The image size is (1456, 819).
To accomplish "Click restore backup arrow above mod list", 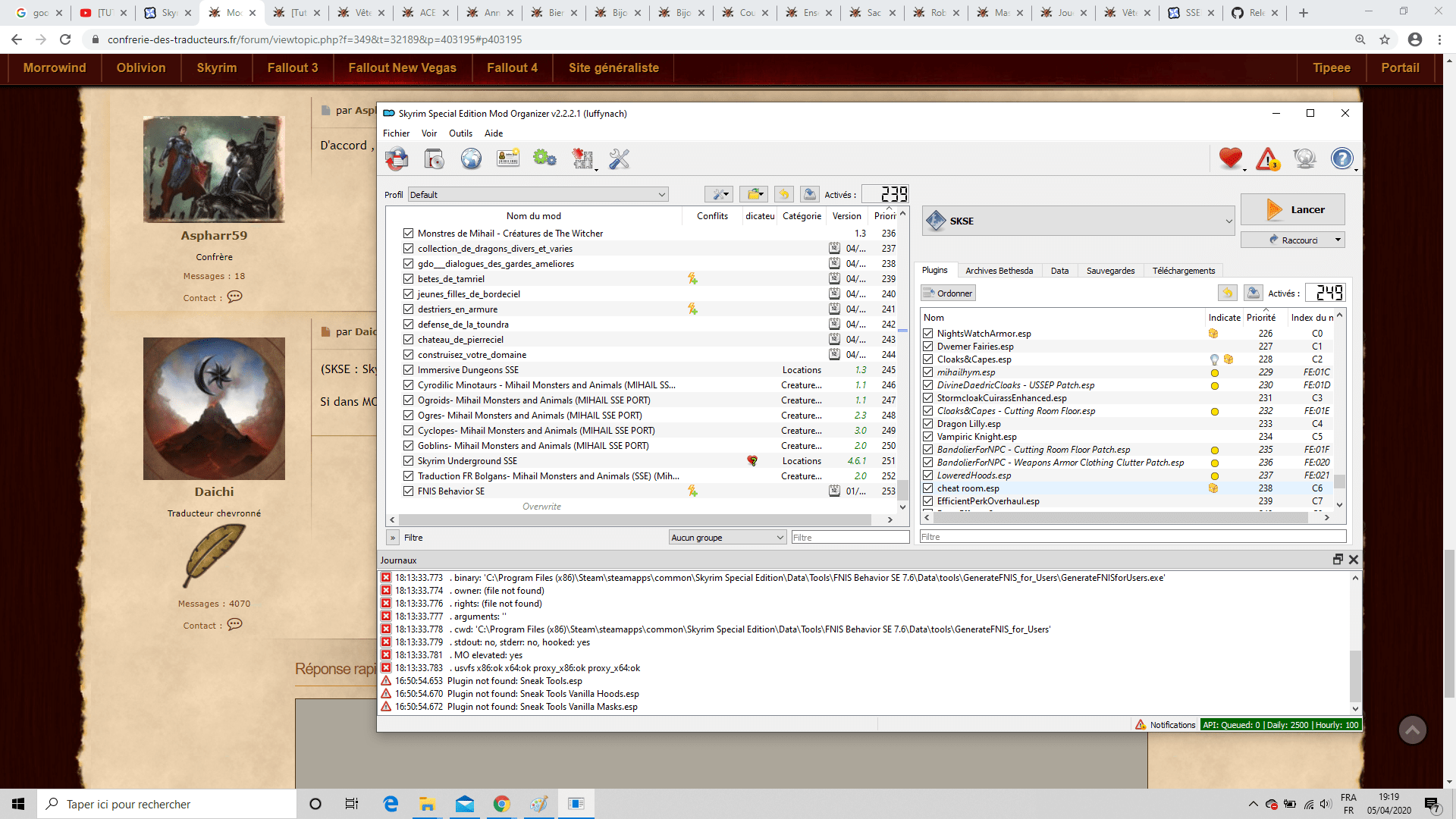I will pyautogui.click(x=783, y=195).
